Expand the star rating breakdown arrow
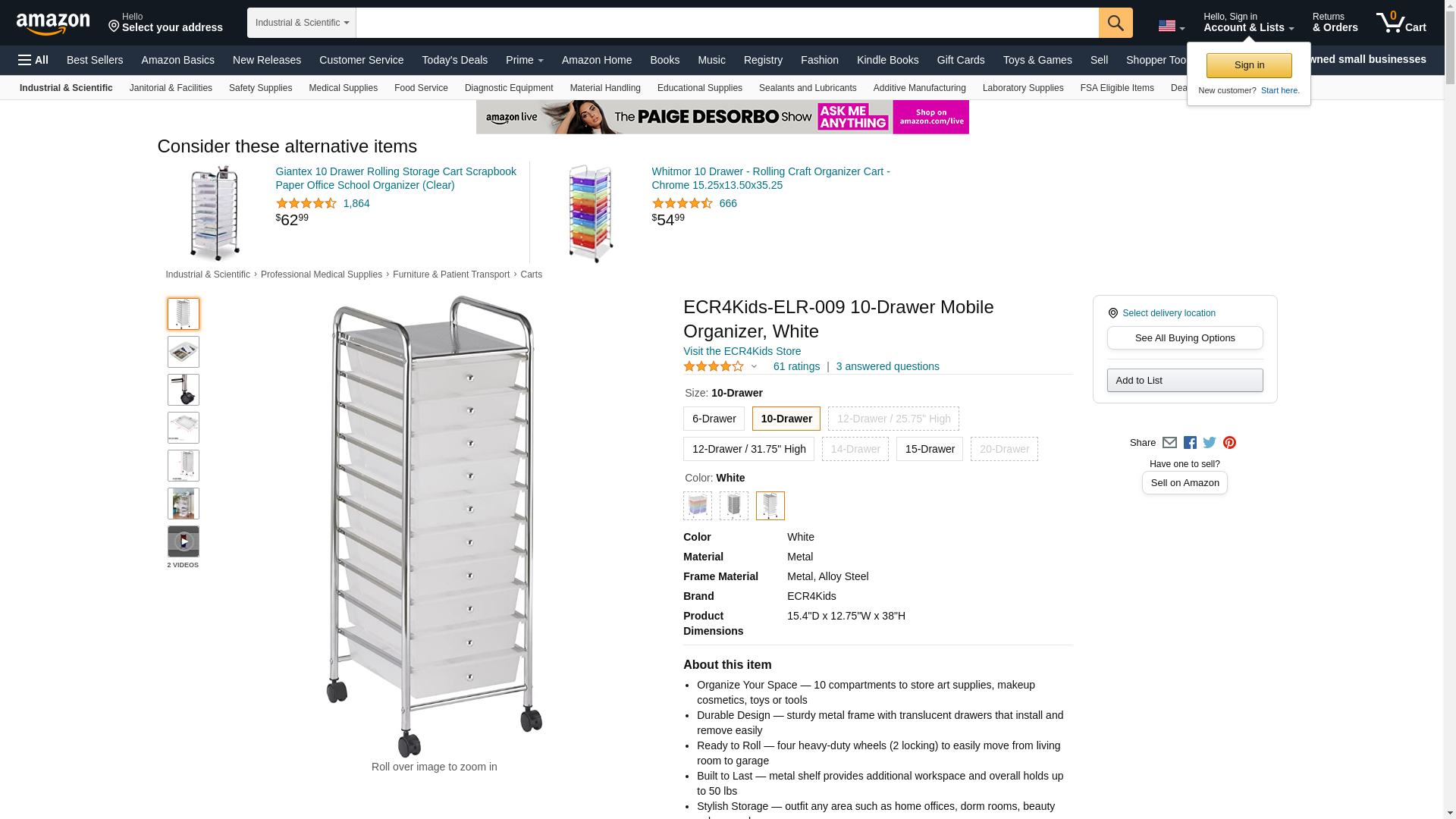 754,367
